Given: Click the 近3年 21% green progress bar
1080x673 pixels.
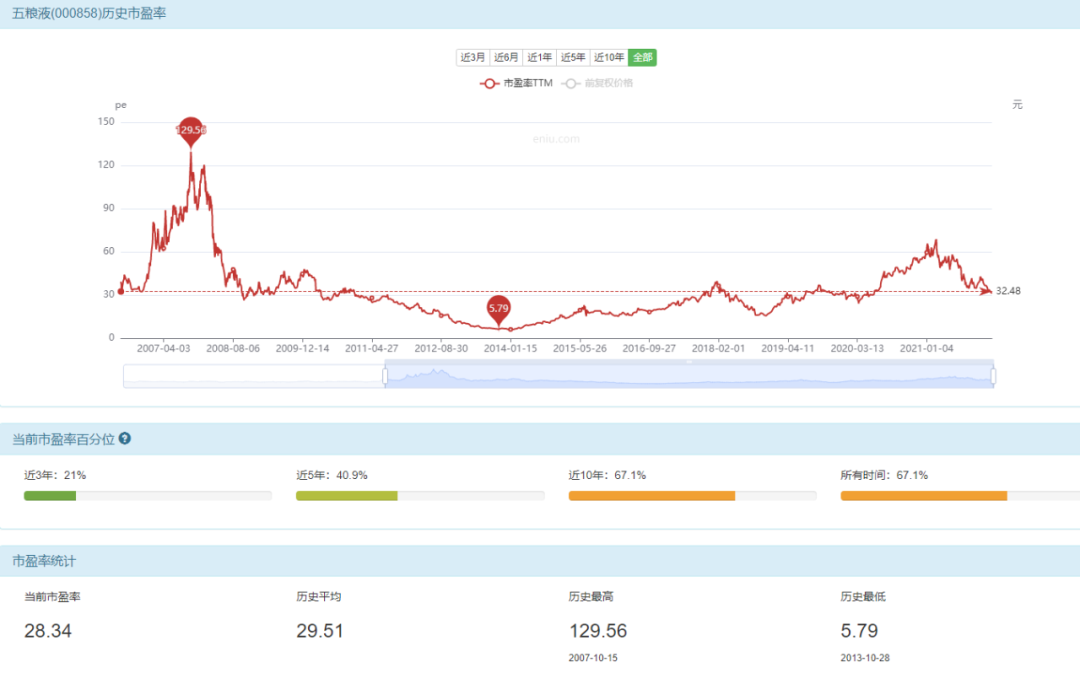Looking at the screenshot, I should click(x=50, y=495).
